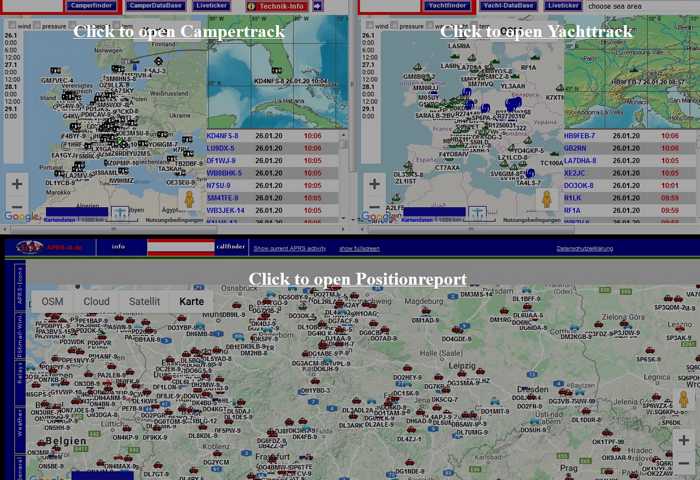Click the APRS globe logo

click(x=29, y=247)
